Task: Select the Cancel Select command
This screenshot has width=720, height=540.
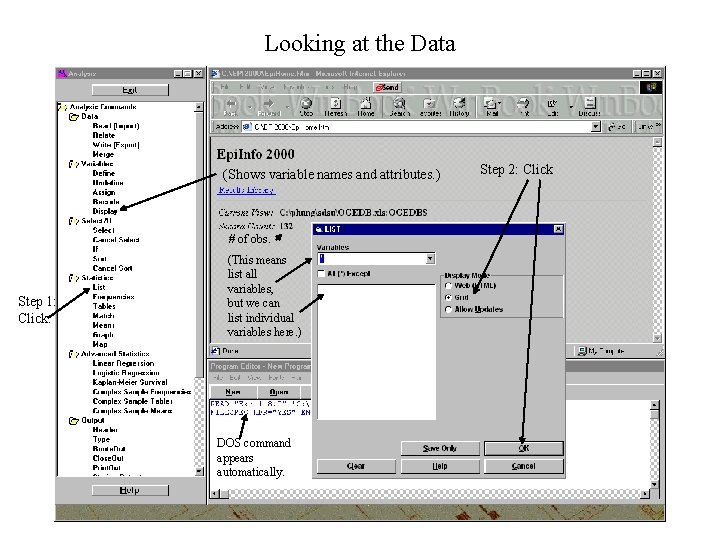Action: 116,240
